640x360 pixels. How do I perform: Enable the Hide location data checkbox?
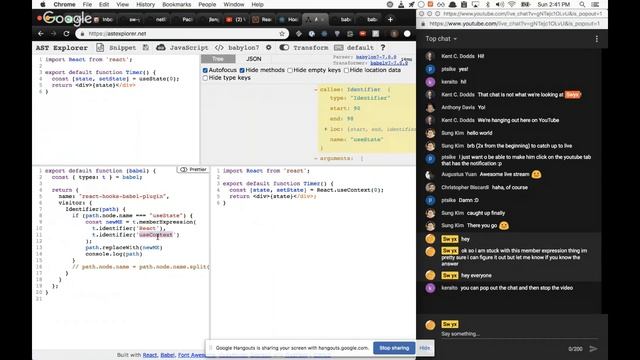pos(346,70)
